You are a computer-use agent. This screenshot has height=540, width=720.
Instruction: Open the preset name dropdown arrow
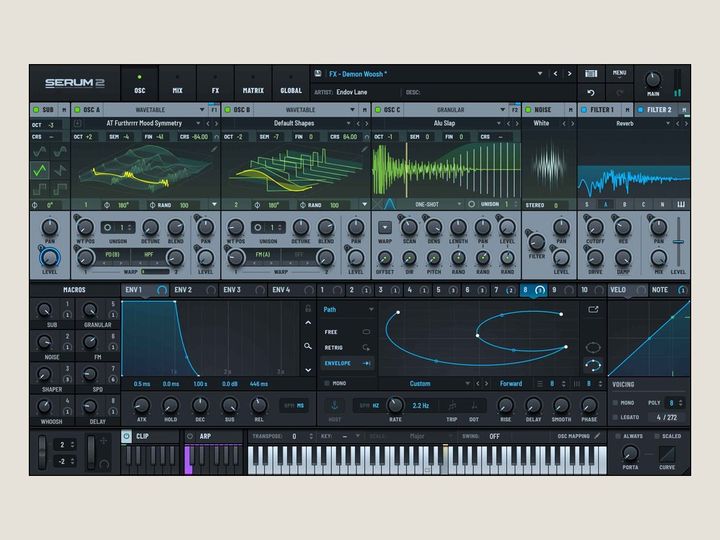[540, 73]
